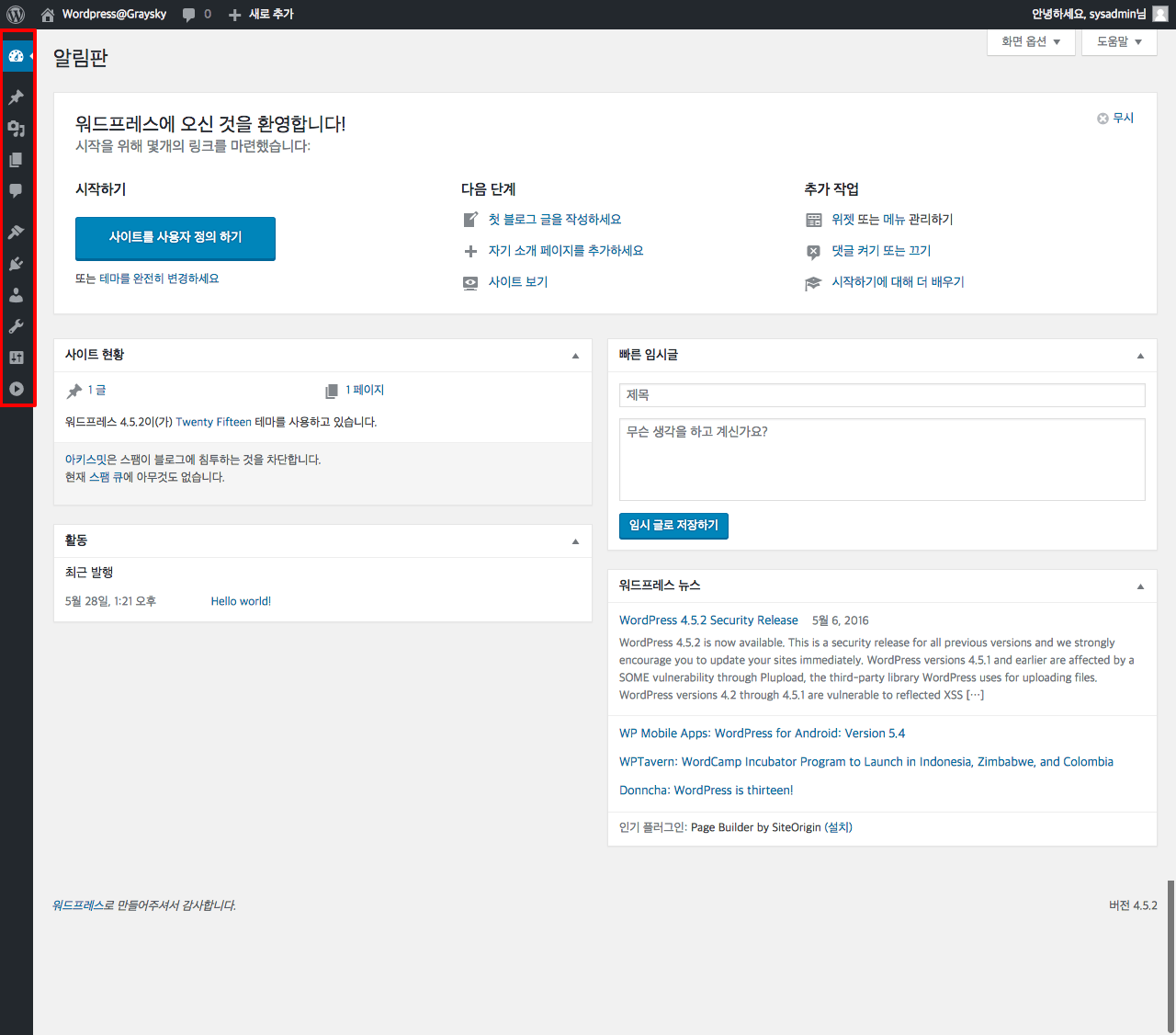
Task: Dismiss the welcome panel with 무시
Action: [x=1115, y=118]
